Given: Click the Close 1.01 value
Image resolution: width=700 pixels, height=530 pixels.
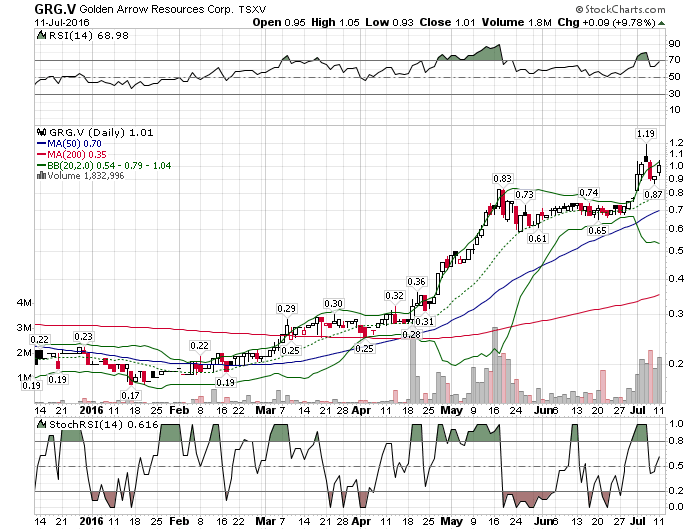Looking at the screenshot, I should coord(447,22).
